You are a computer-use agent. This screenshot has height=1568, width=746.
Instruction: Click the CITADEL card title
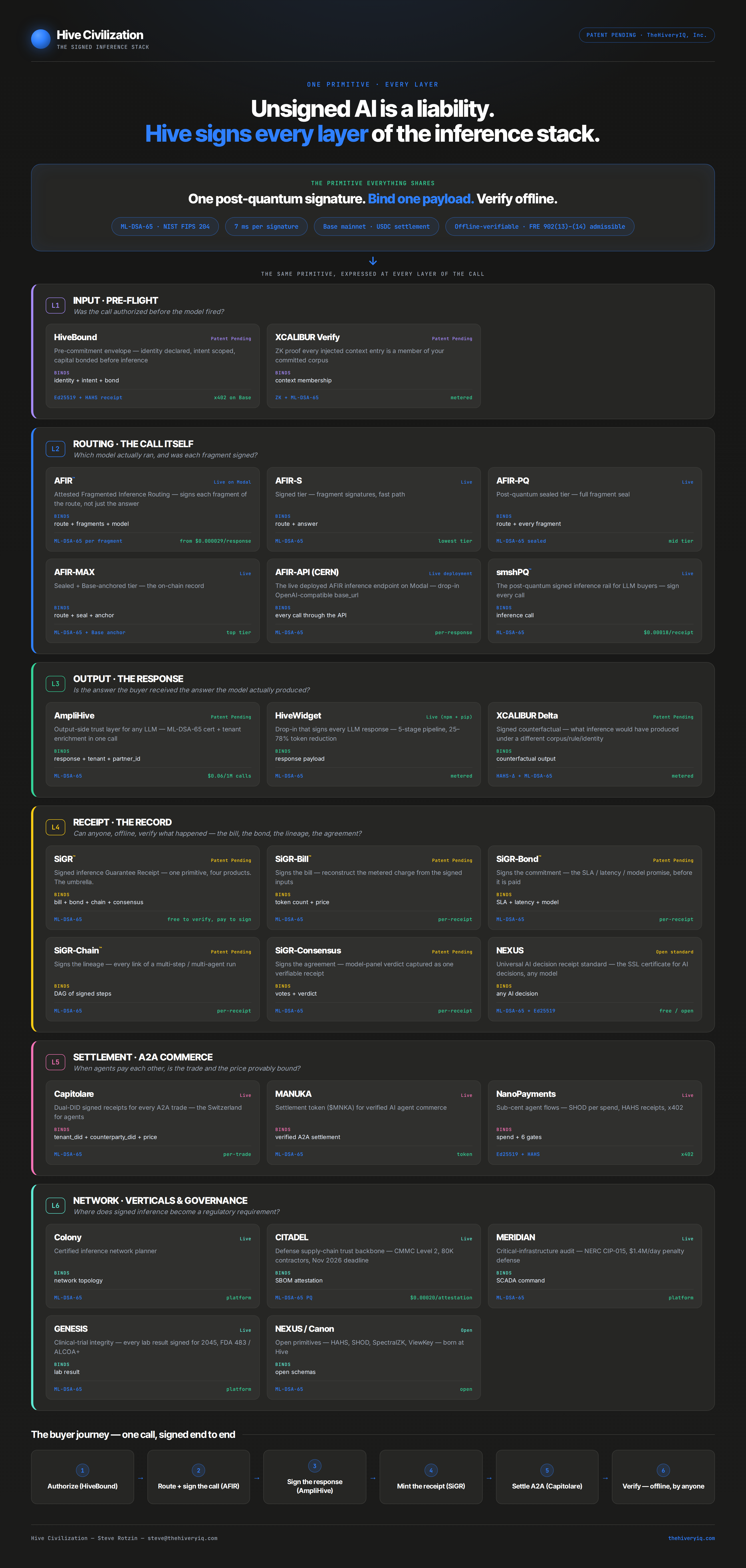292,1237
